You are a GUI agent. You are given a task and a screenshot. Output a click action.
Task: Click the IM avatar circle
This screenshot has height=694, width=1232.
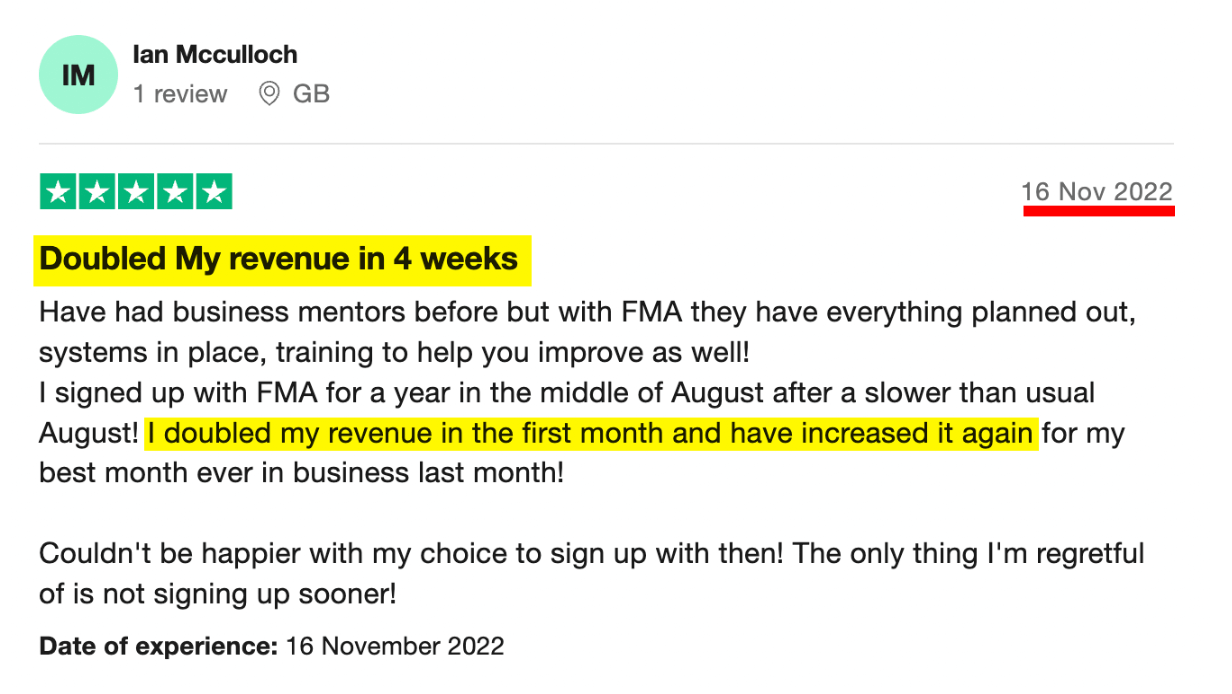click(x=78, y=74)
